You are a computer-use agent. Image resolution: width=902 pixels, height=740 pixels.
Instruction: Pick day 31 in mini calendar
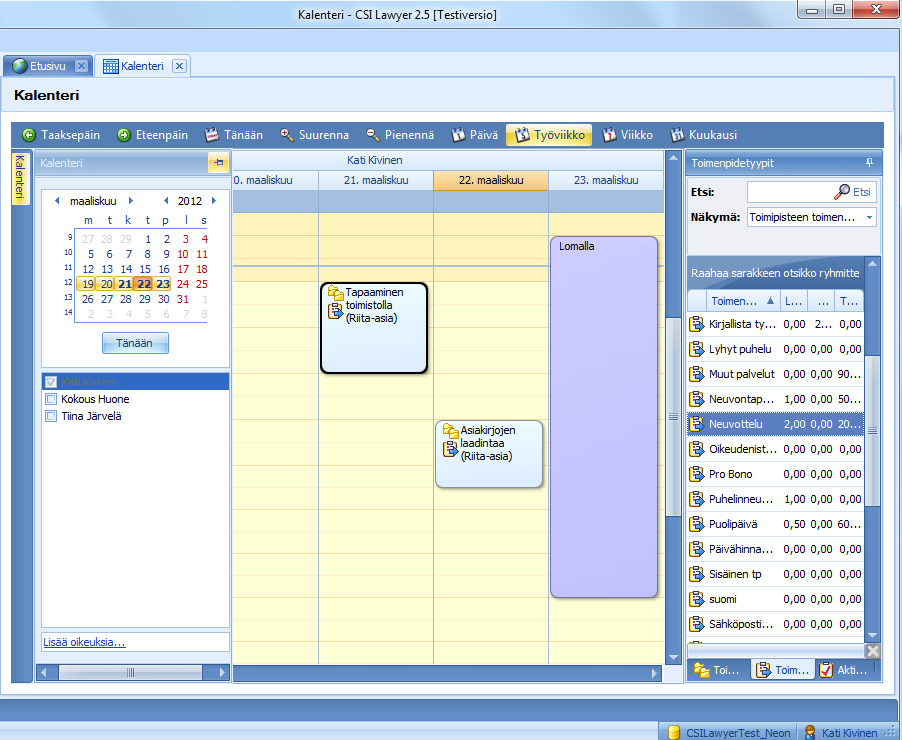pos(183,299)
